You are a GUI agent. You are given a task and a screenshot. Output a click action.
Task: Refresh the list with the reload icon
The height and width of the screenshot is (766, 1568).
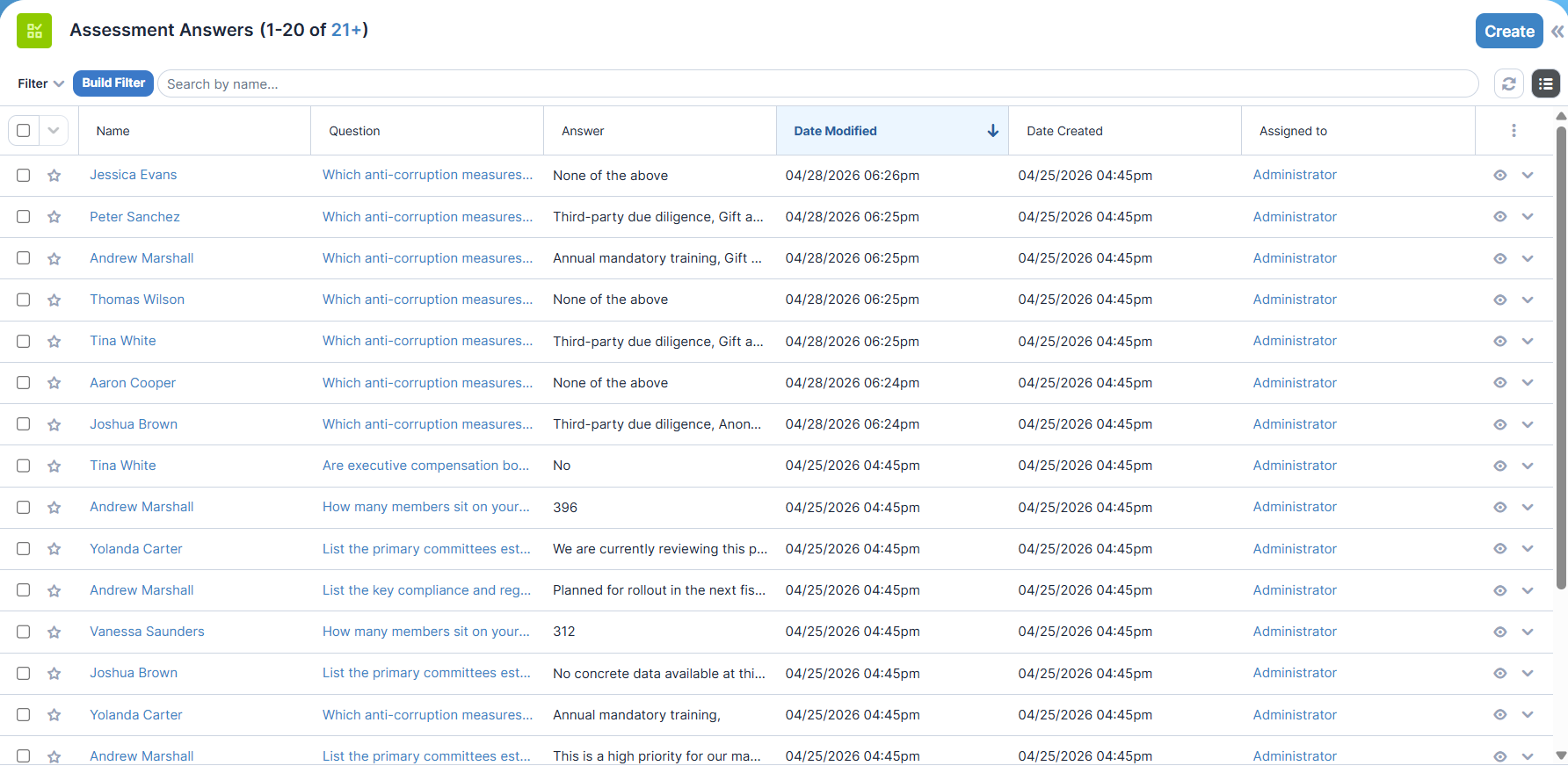coord(1509,83)
